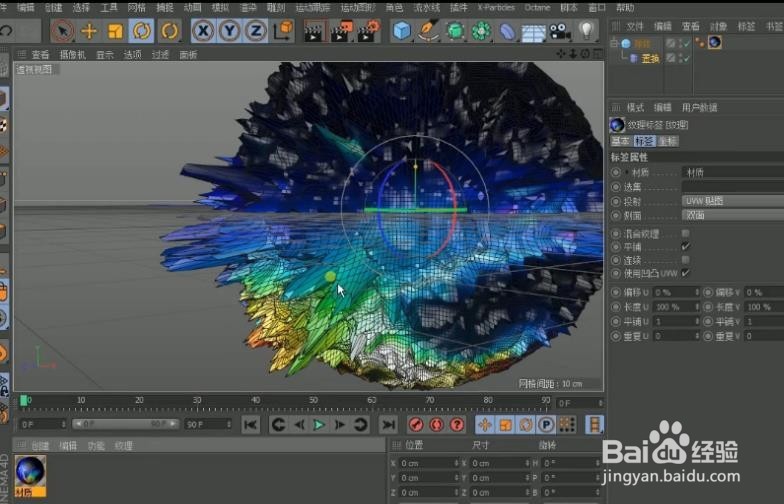Open the viewport 摄像机 menu

coord(73,54)
